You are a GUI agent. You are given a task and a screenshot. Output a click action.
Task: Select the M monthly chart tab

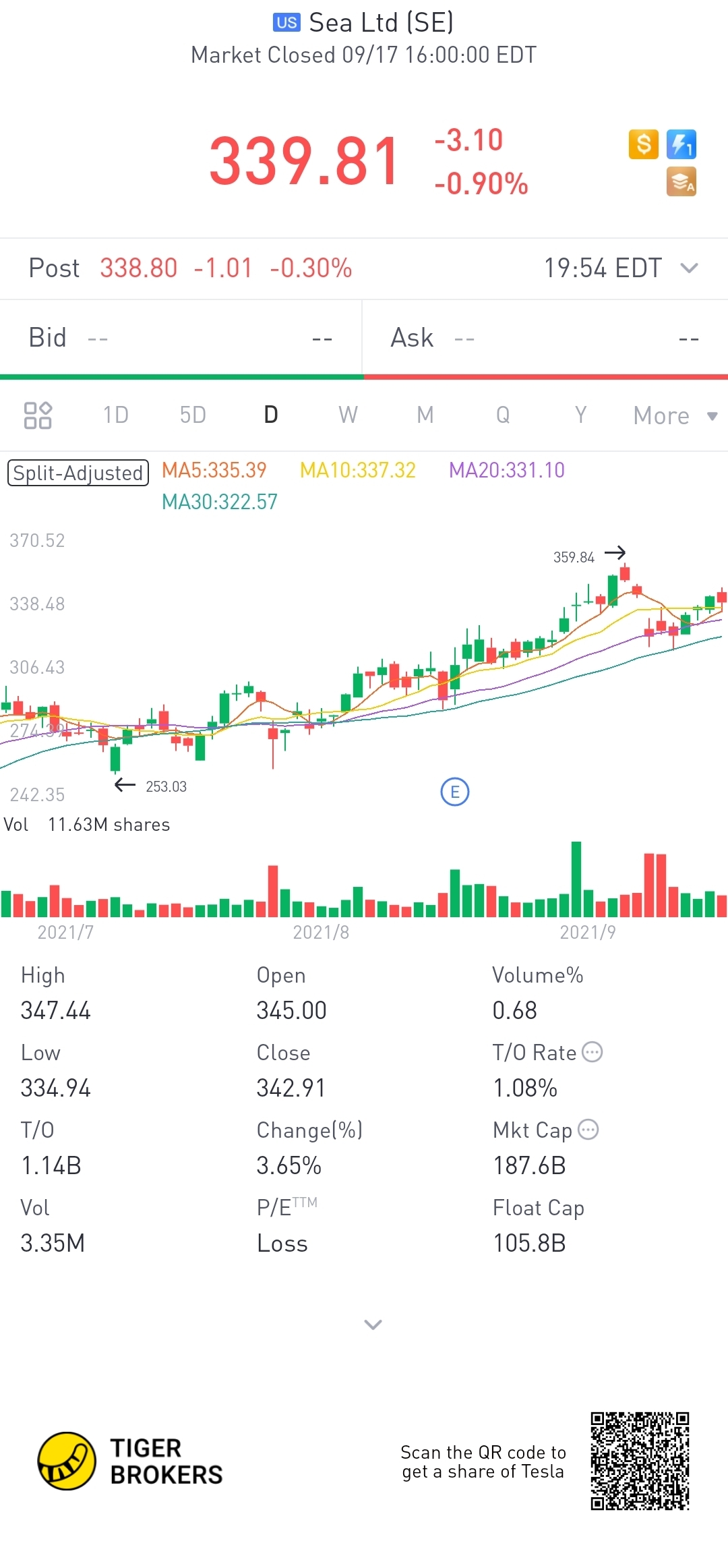[425, 415]
